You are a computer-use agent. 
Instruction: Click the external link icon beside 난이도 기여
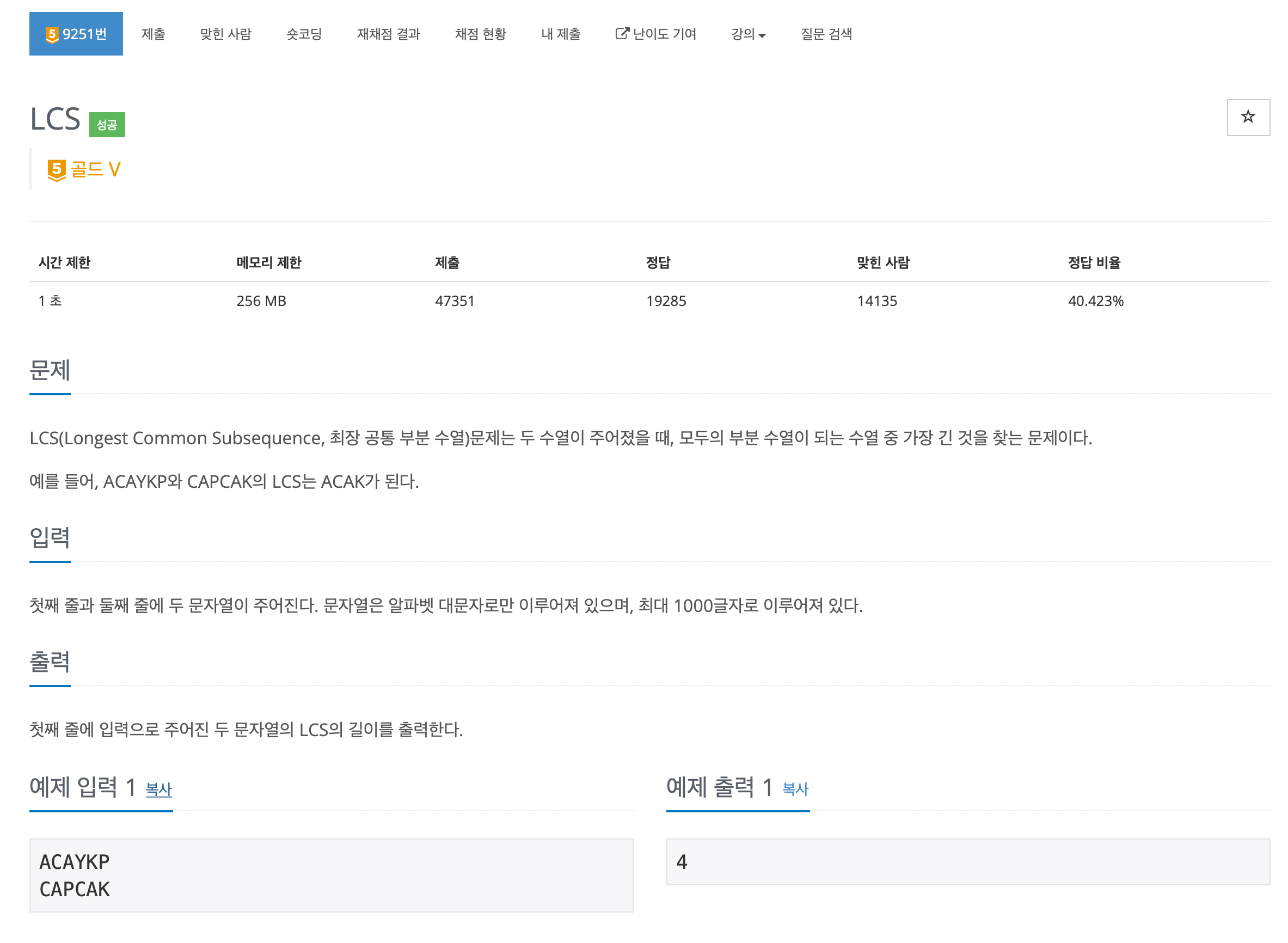point(622,34)
